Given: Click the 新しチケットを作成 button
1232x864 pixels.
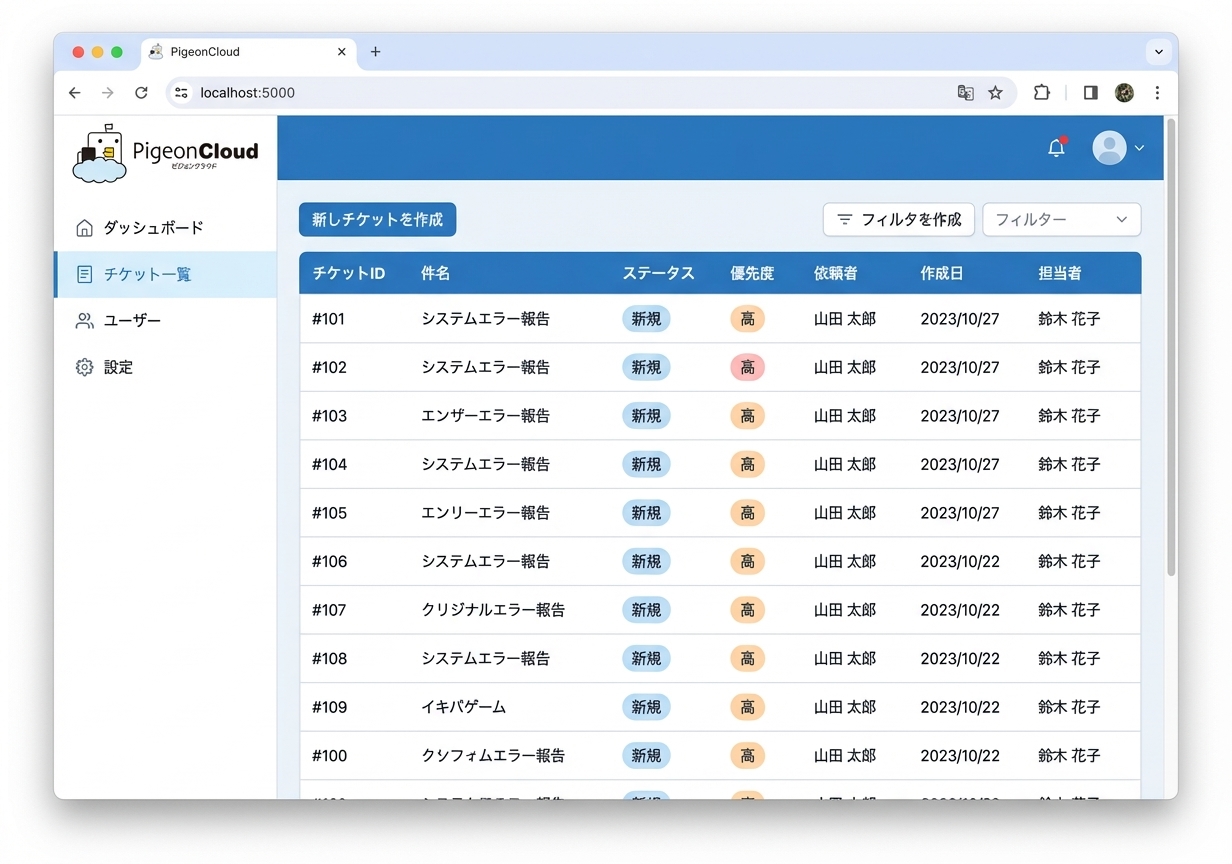Looking at the screenshot, I should [377, 219].
